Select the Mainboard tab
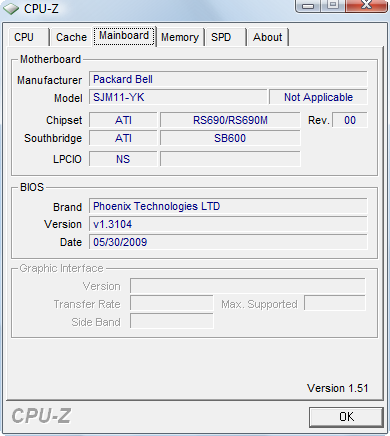This screenshot has height=436, width=390. click(124, 36)
